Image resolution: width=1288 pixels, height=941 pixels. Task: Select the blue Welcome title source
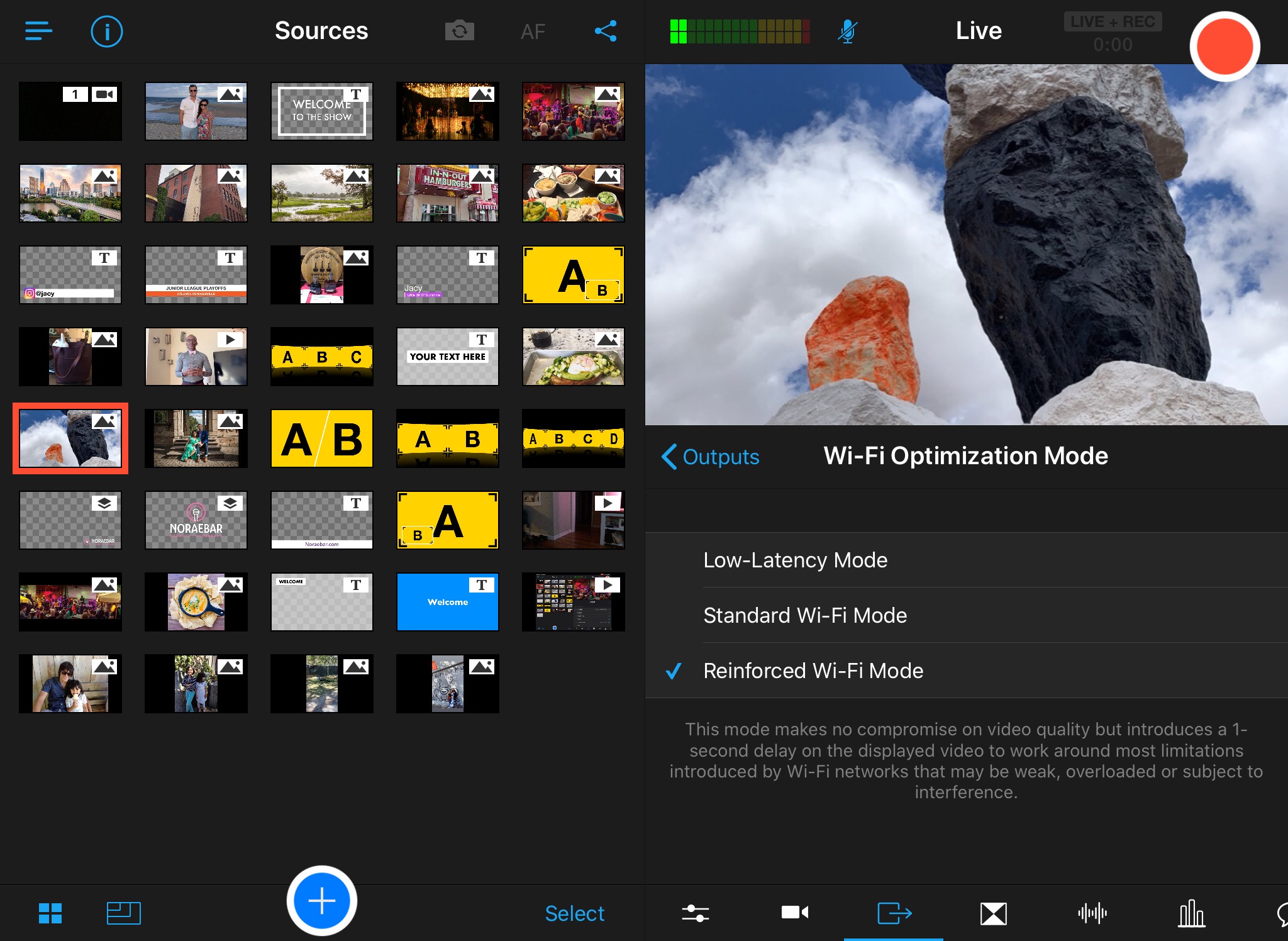pos(448,602)
